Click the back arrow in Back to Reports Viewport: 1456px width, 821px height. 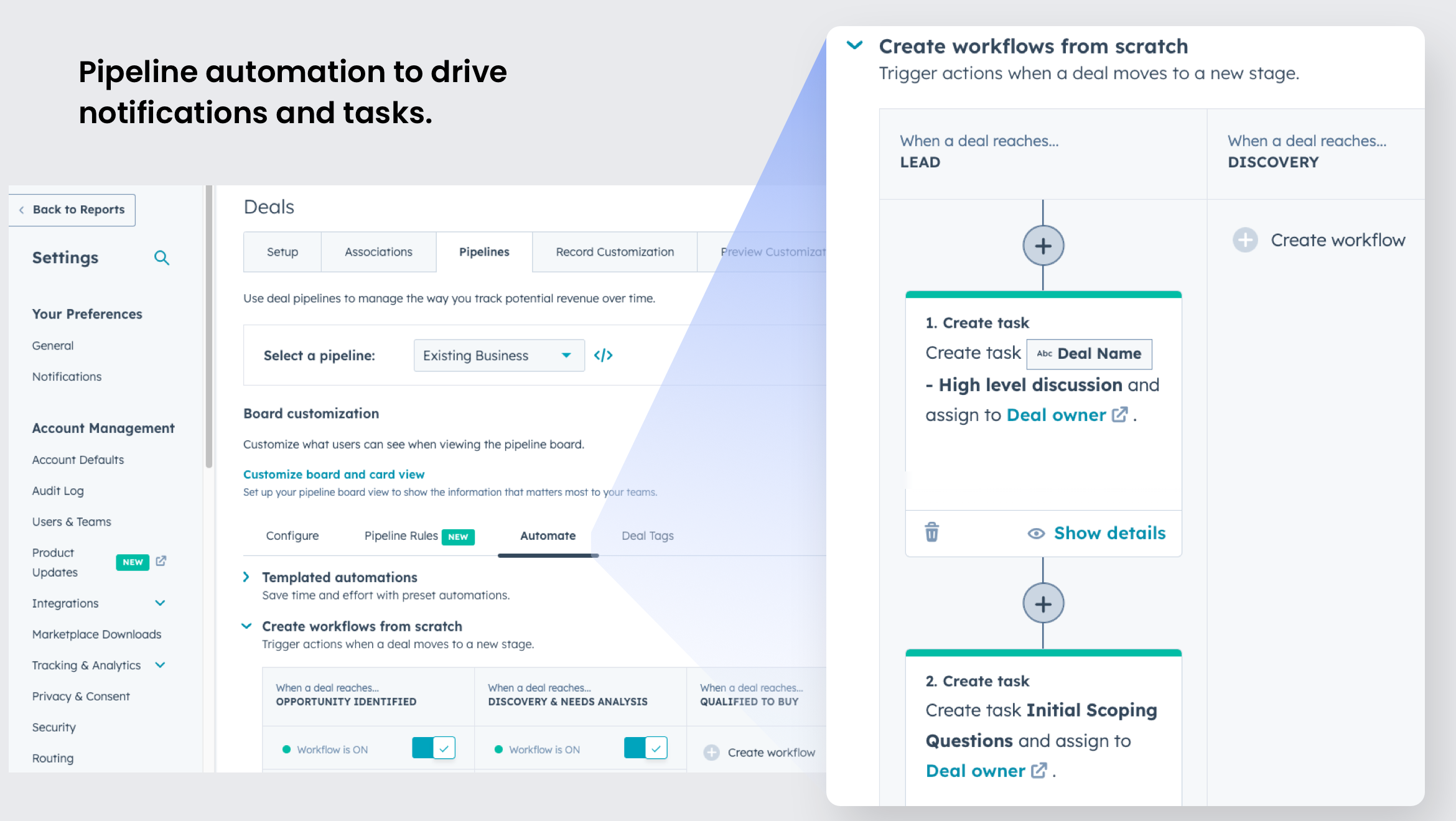(22, 210)
